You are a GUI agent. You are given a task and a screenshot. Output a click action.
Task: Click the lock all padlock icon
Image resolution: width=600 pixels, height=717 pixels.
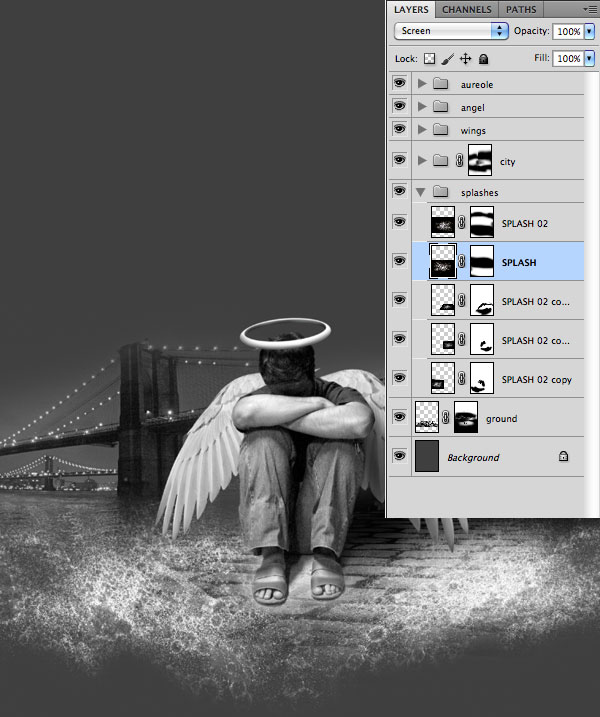pos(482,59)
